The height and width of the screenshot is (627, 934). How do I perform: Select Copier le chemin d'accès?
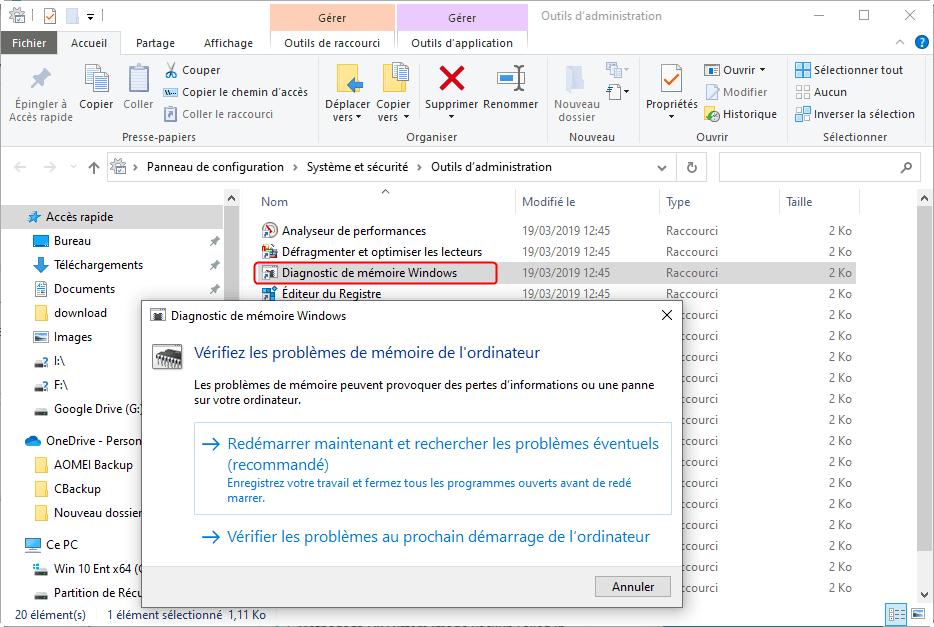coord(235,92)
